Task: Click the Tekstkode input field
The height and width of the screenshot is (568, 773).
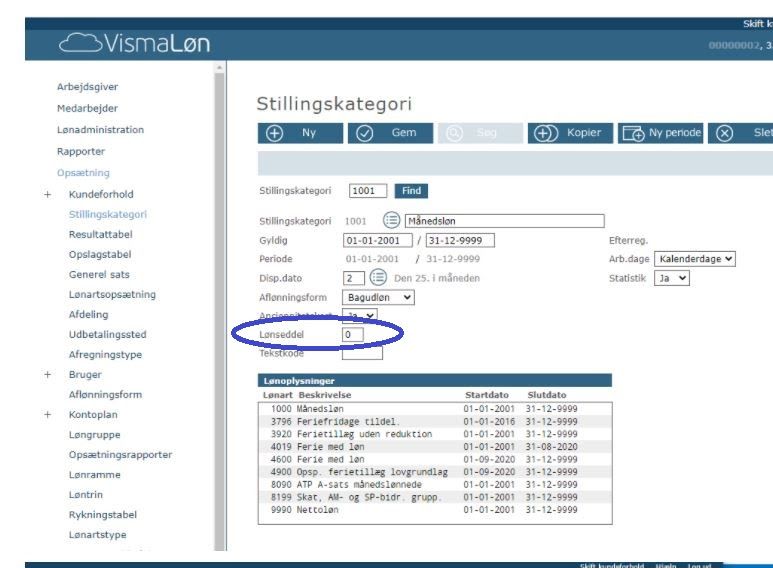Action: tap(362, 353)
